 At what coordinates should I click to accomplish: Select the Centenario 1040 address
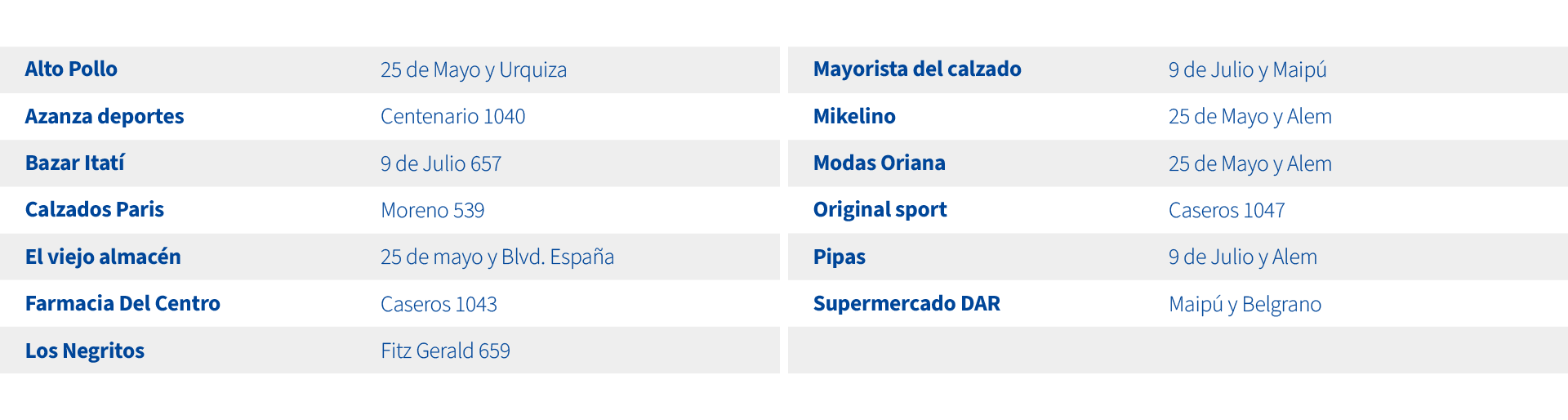(x=453, y=117)
